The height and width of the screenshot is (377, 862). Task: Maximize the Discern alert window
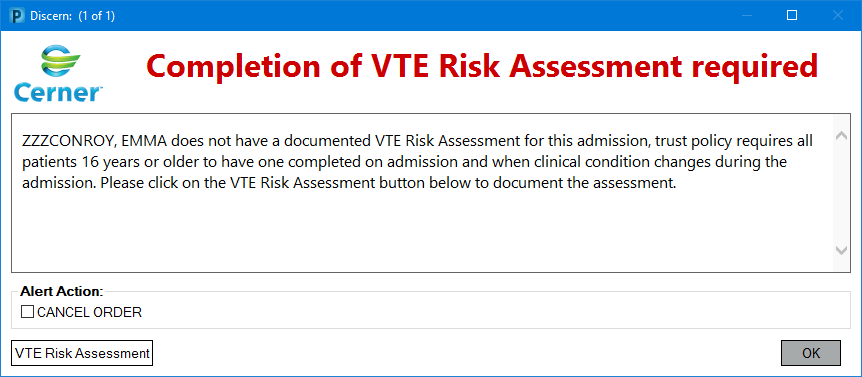click(x=792, y=15)
